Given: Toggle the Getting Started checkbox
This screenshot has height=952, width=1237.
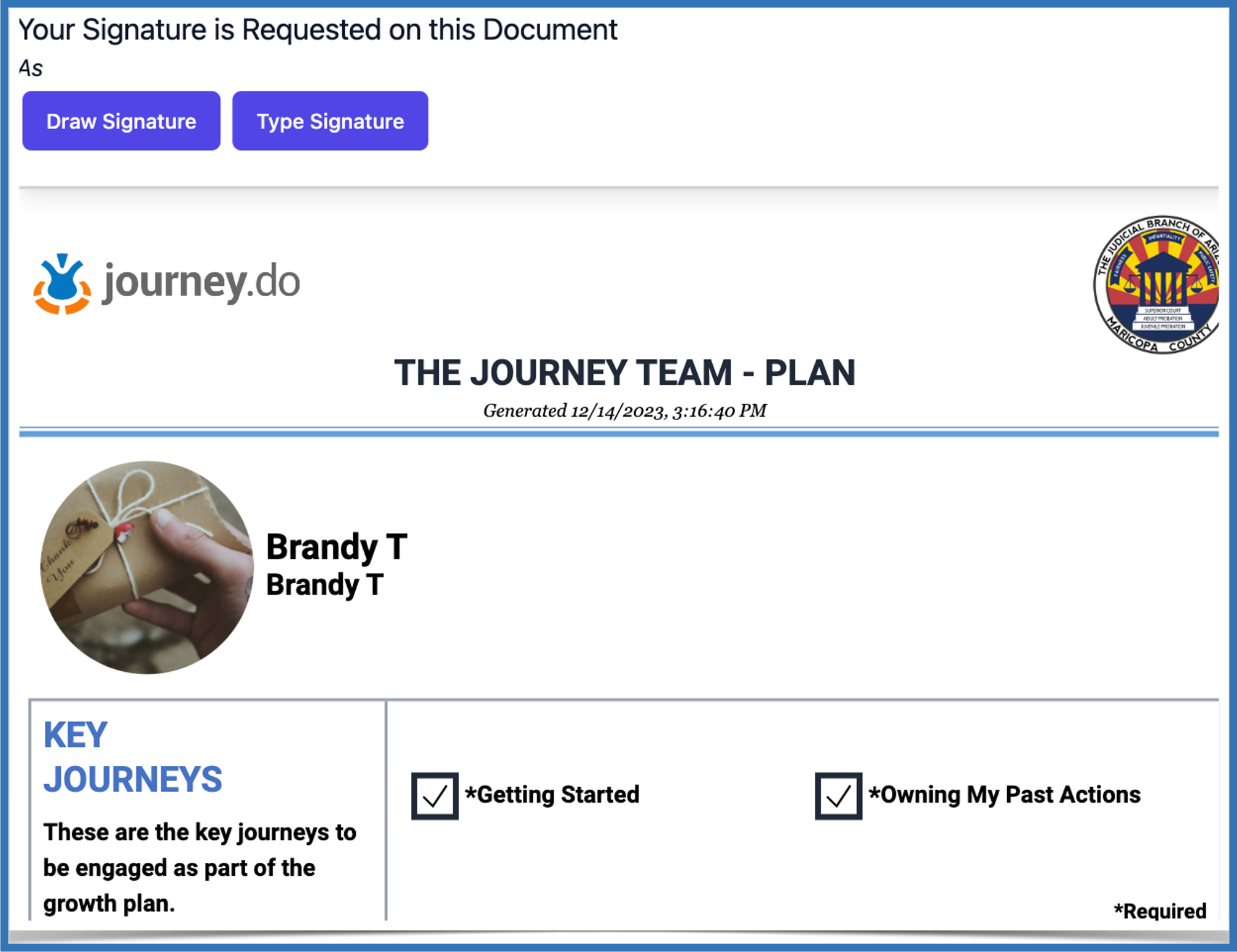Looking at the screenshot, I should pyautogui.click(x=434, y=796).
